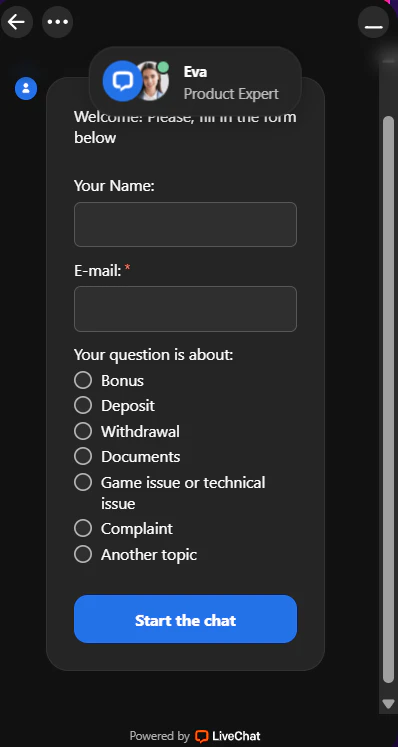The height and width of the screenshot is (747, 398).
Task: Click the blue chat bubble icon
Action: 122,81
